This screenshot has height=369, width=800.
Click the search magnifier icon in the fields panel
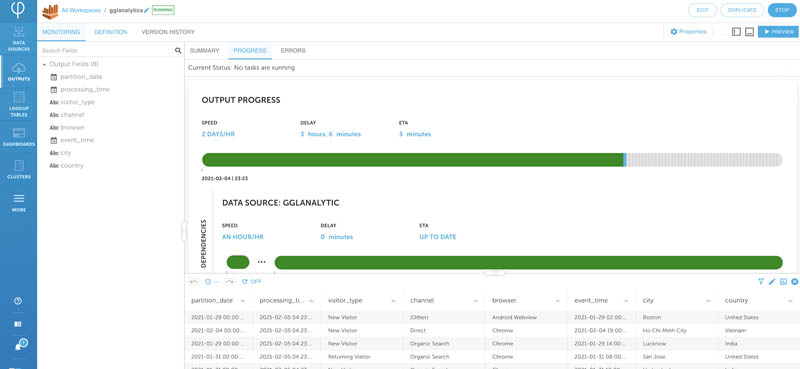point(178,51)
